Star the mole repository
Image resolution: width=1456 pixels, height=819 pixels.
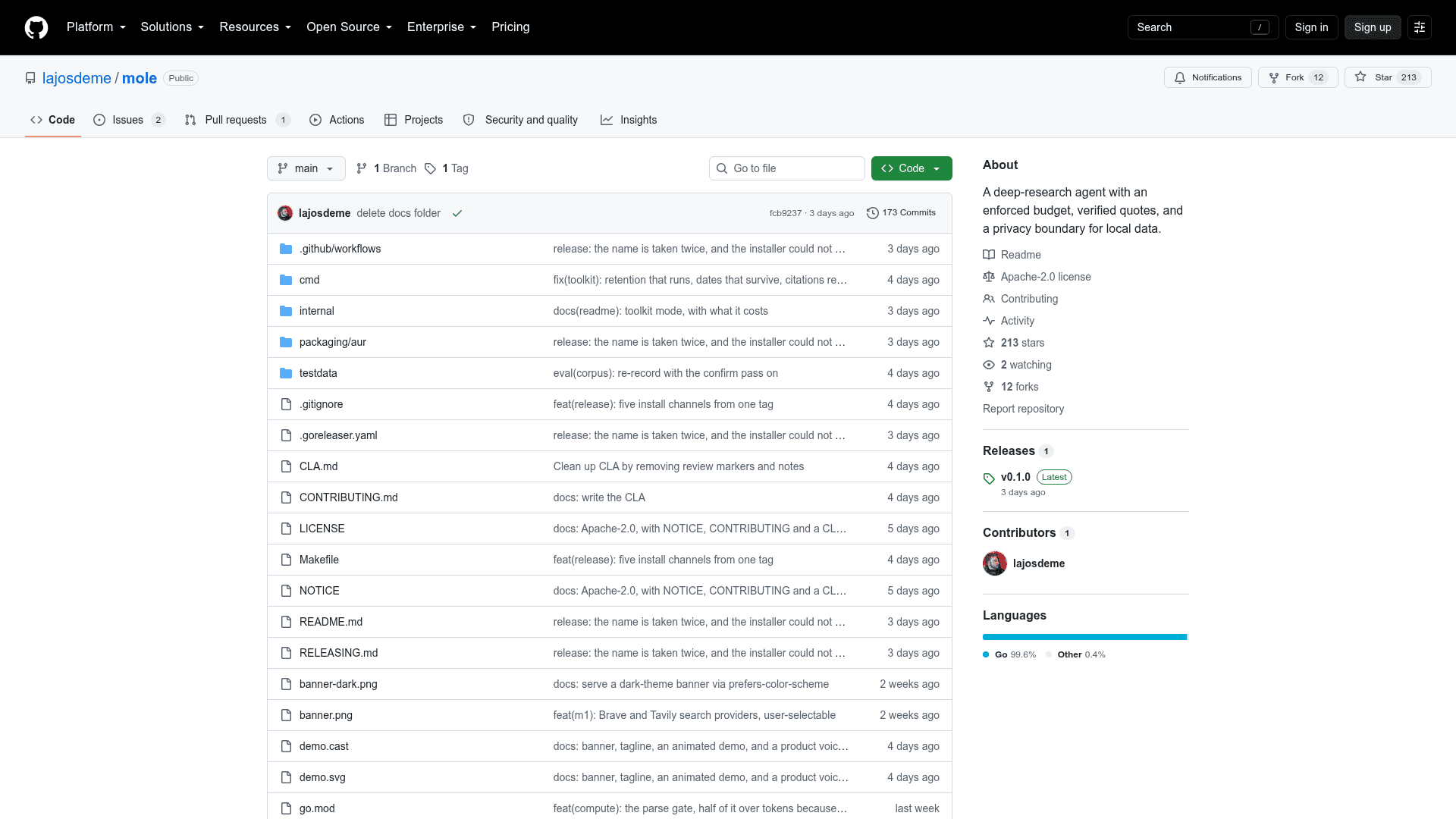click(1388, 77)
